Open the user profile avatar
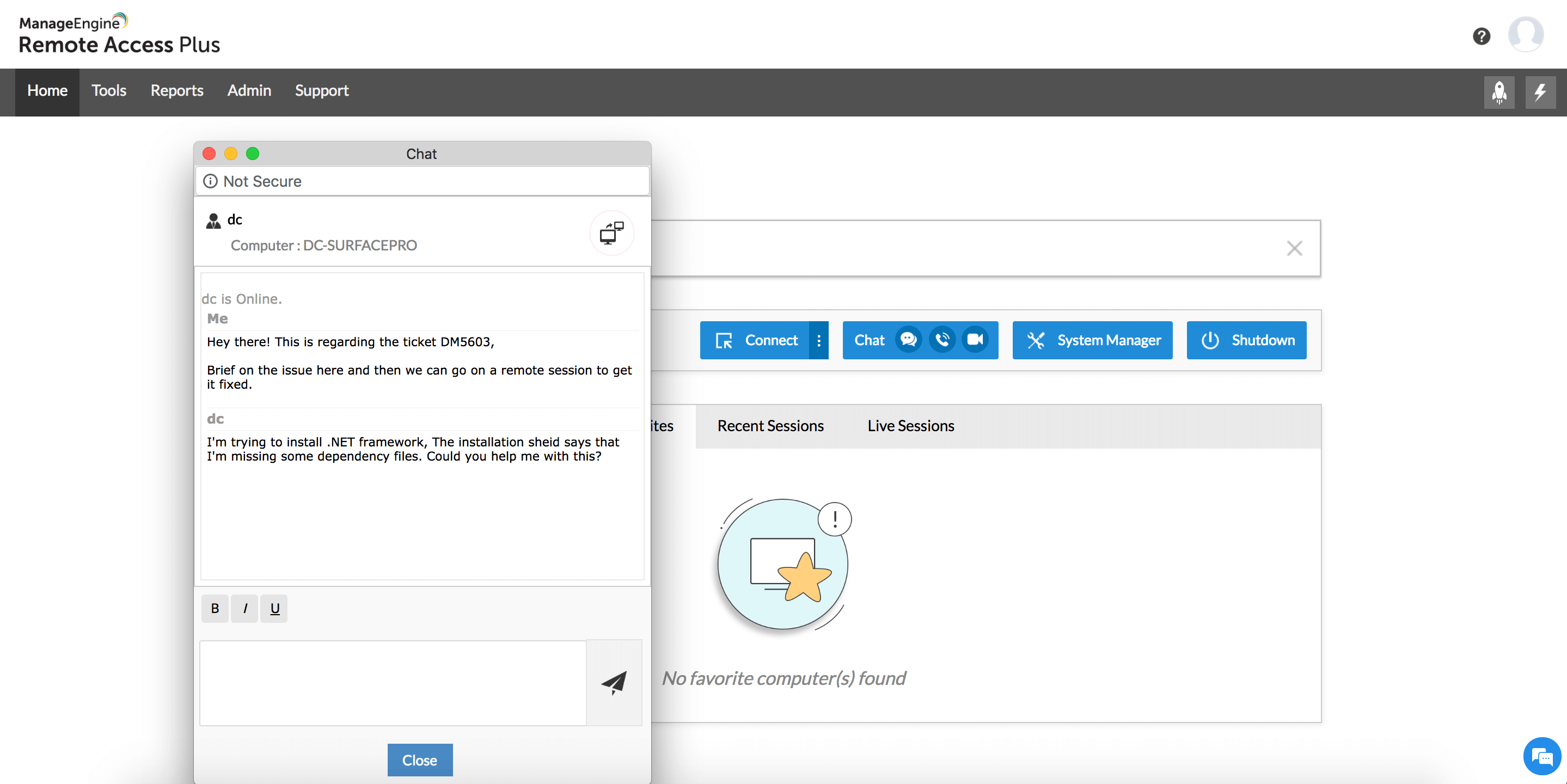This screenshot has width=1567, height=784. pyautogui.click(x=1525, y=35)
